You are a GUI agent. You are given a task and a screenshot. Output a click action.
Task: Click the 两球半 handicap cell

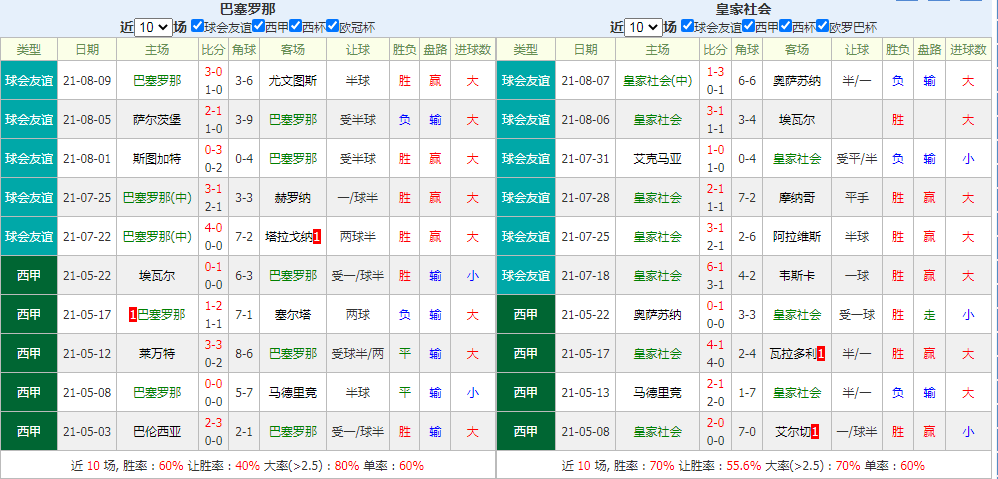pos(358,237)
